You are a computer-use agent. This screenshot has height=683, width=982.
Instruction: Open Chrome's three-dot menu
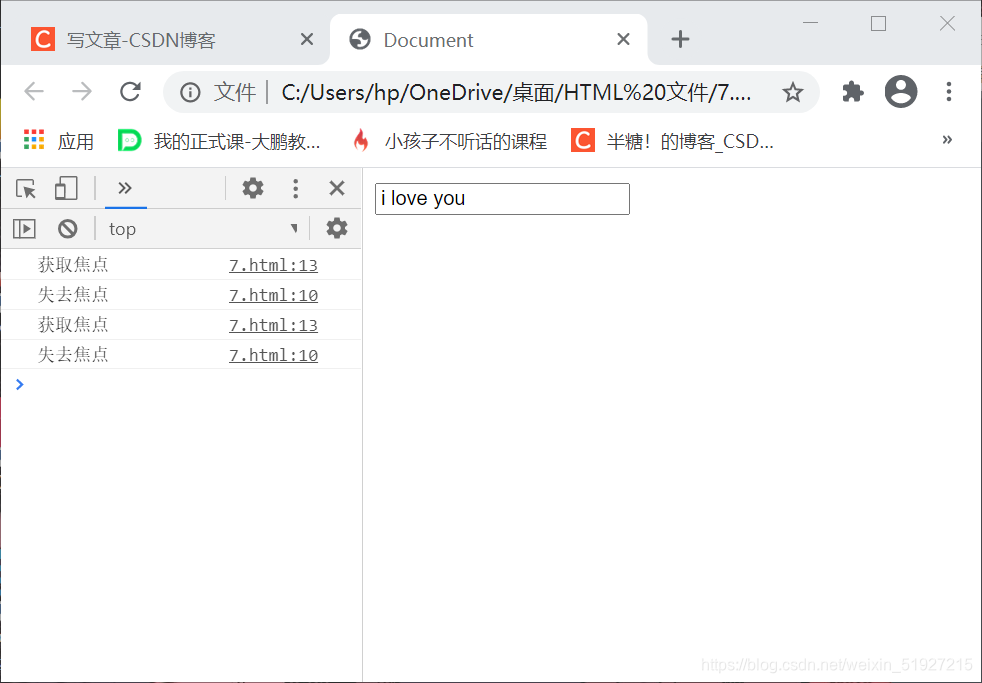coord(949,92)
